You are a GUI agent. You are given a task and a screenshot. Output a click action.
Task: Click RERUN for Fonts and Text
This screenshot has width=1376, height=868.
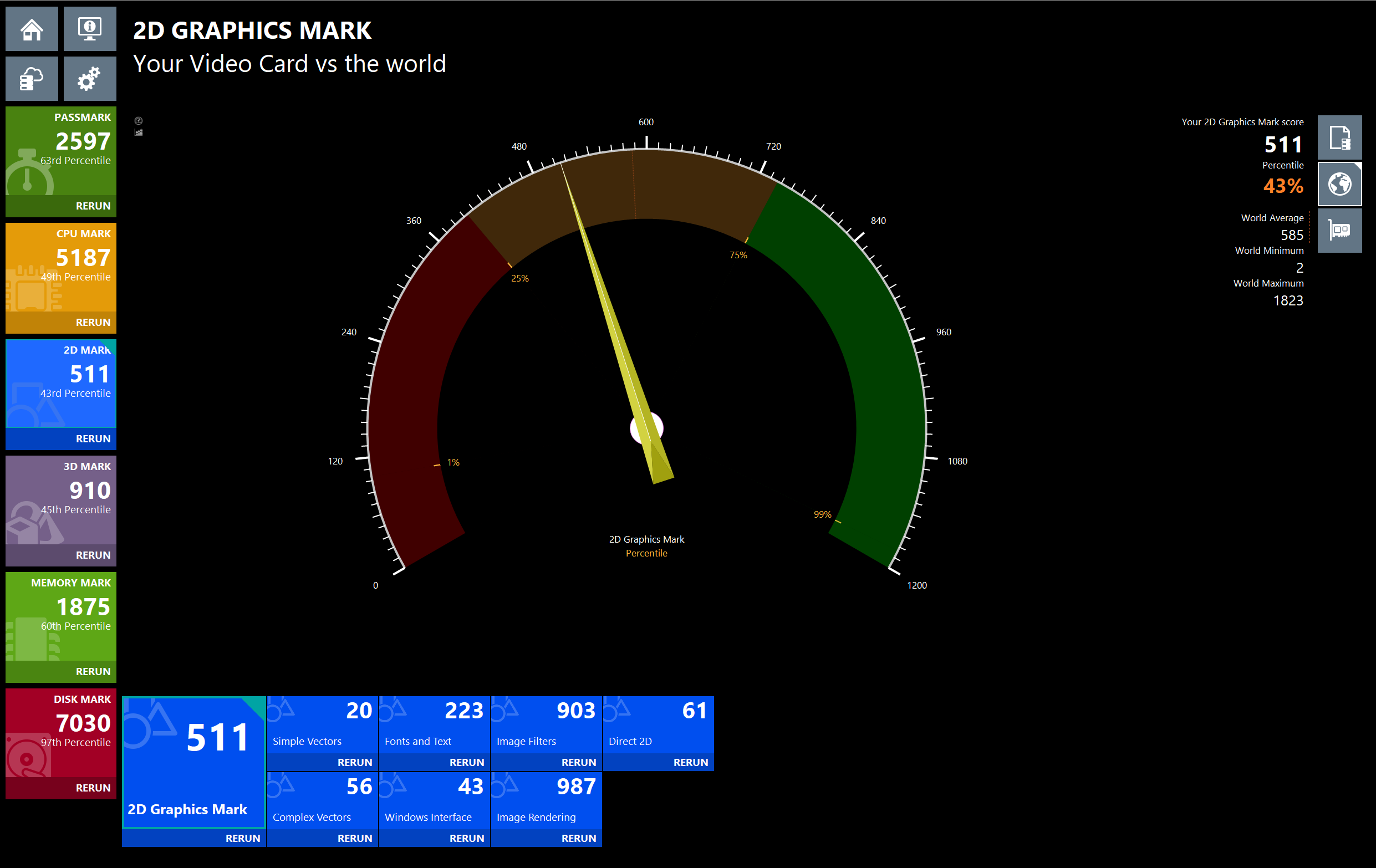pyautogui.click(x=467, y=762)
